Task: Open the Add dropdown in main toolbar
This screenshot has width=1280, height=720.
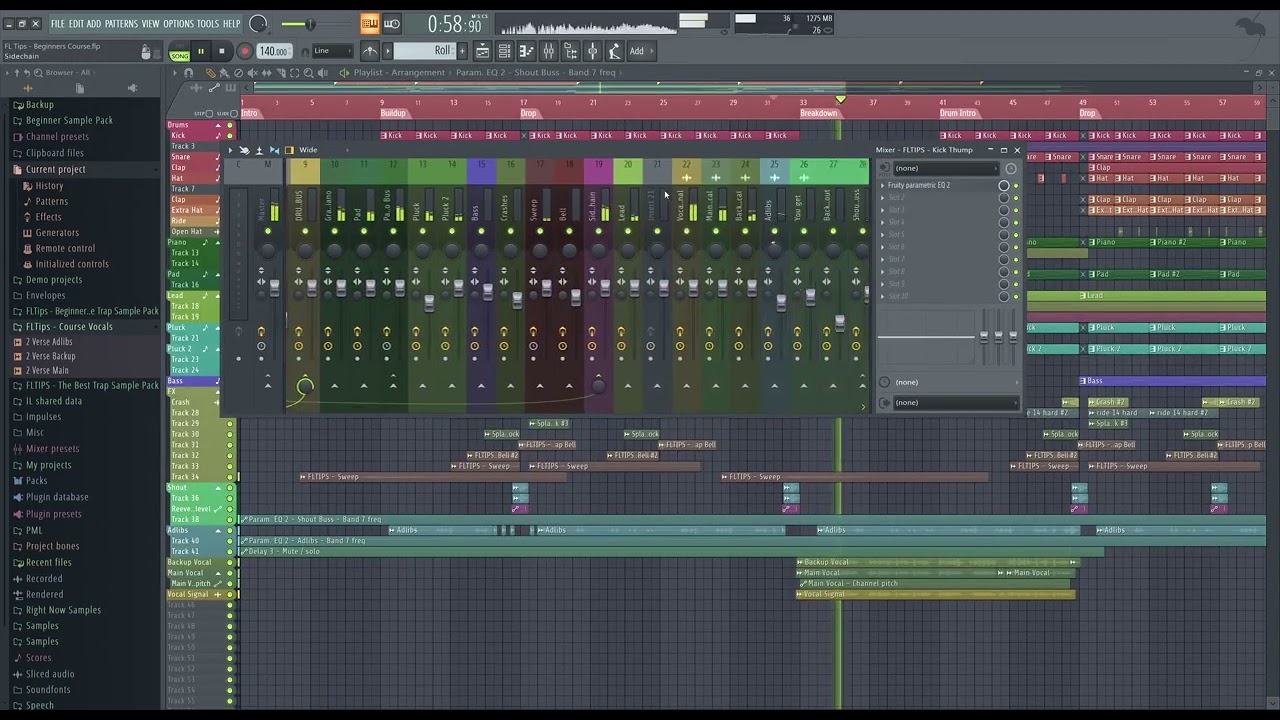Action: (x=640, y=51)
